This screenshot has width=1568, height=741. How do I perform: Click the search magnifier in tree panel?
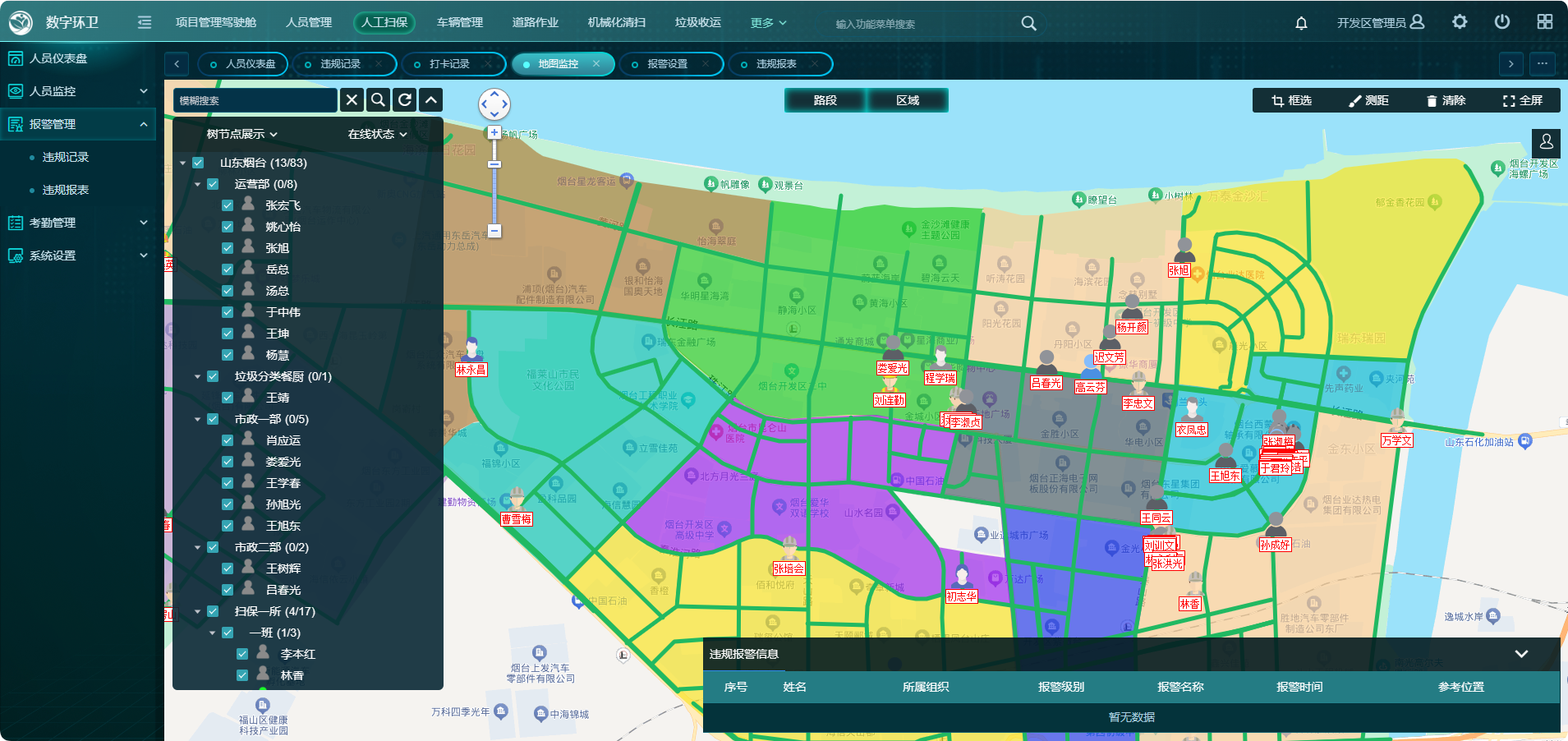point(378,100)
